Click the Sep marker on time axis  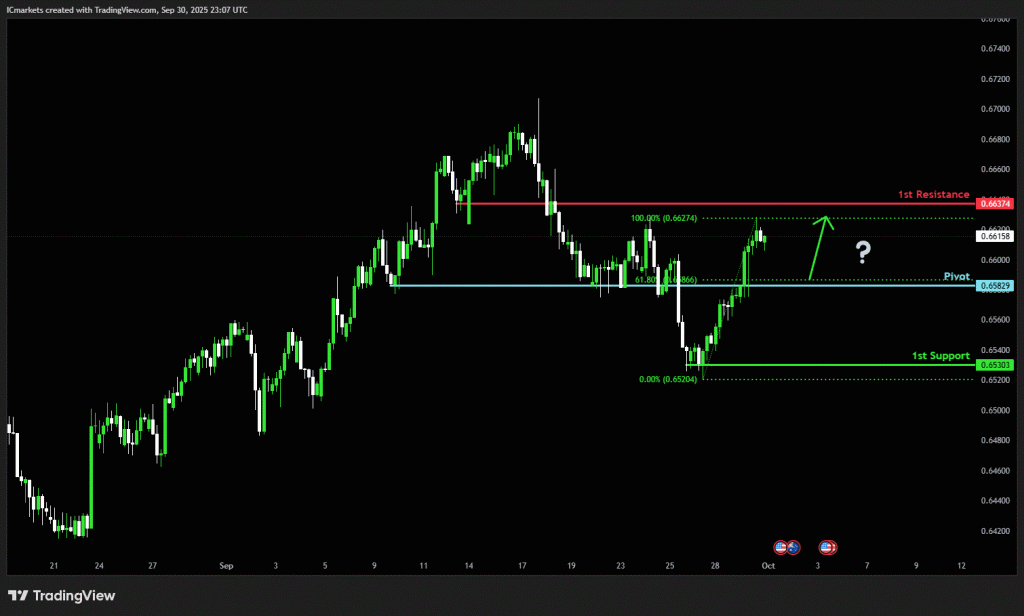(x=227, y=565)
